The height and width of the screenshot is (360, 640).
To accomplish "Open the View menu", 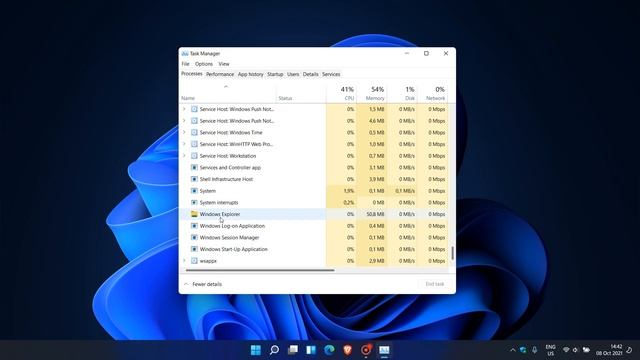I will (x=224, y=64).
